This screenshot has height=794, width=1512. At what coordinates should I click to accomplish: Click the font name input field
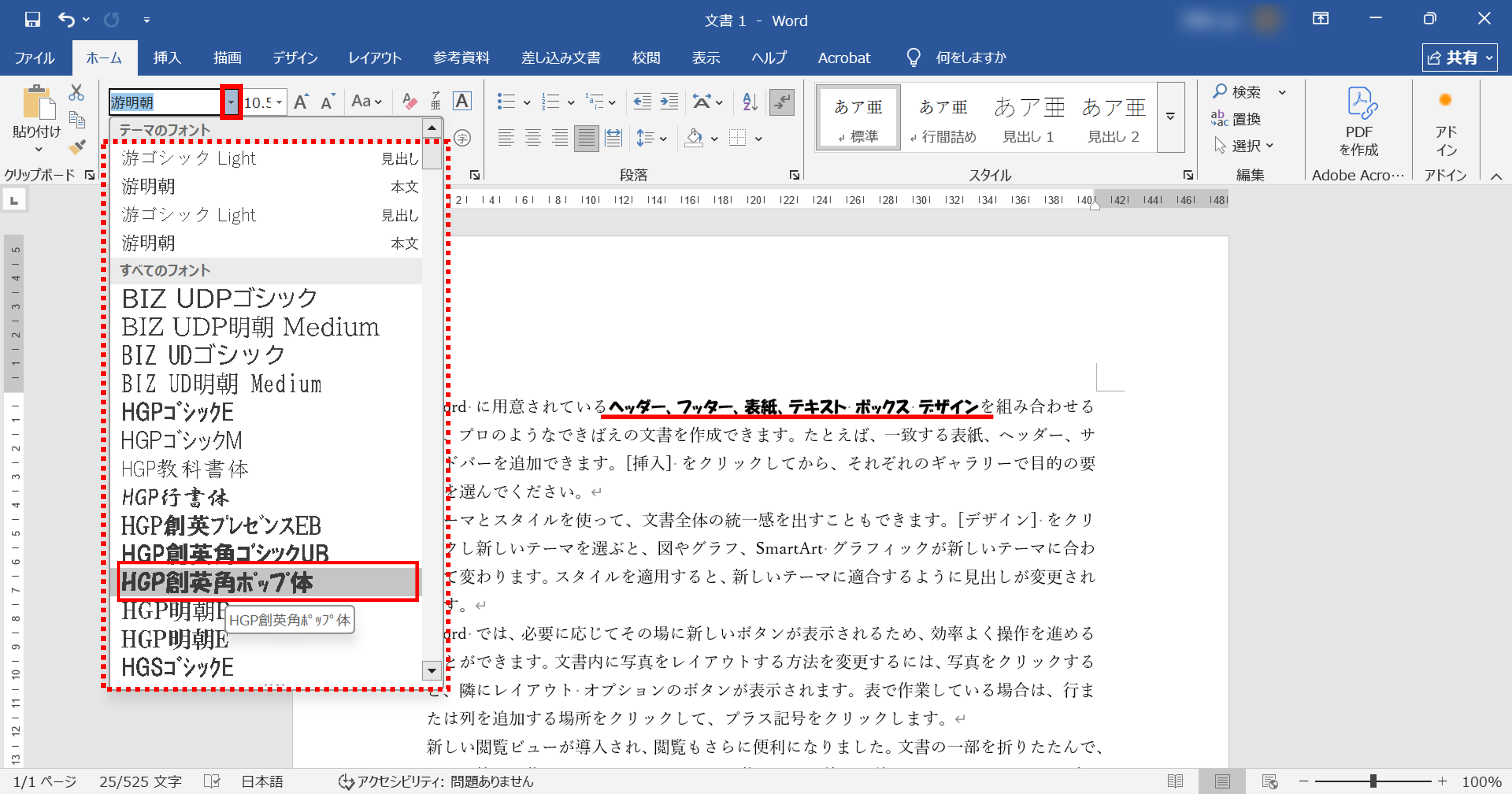click(165, 102)
